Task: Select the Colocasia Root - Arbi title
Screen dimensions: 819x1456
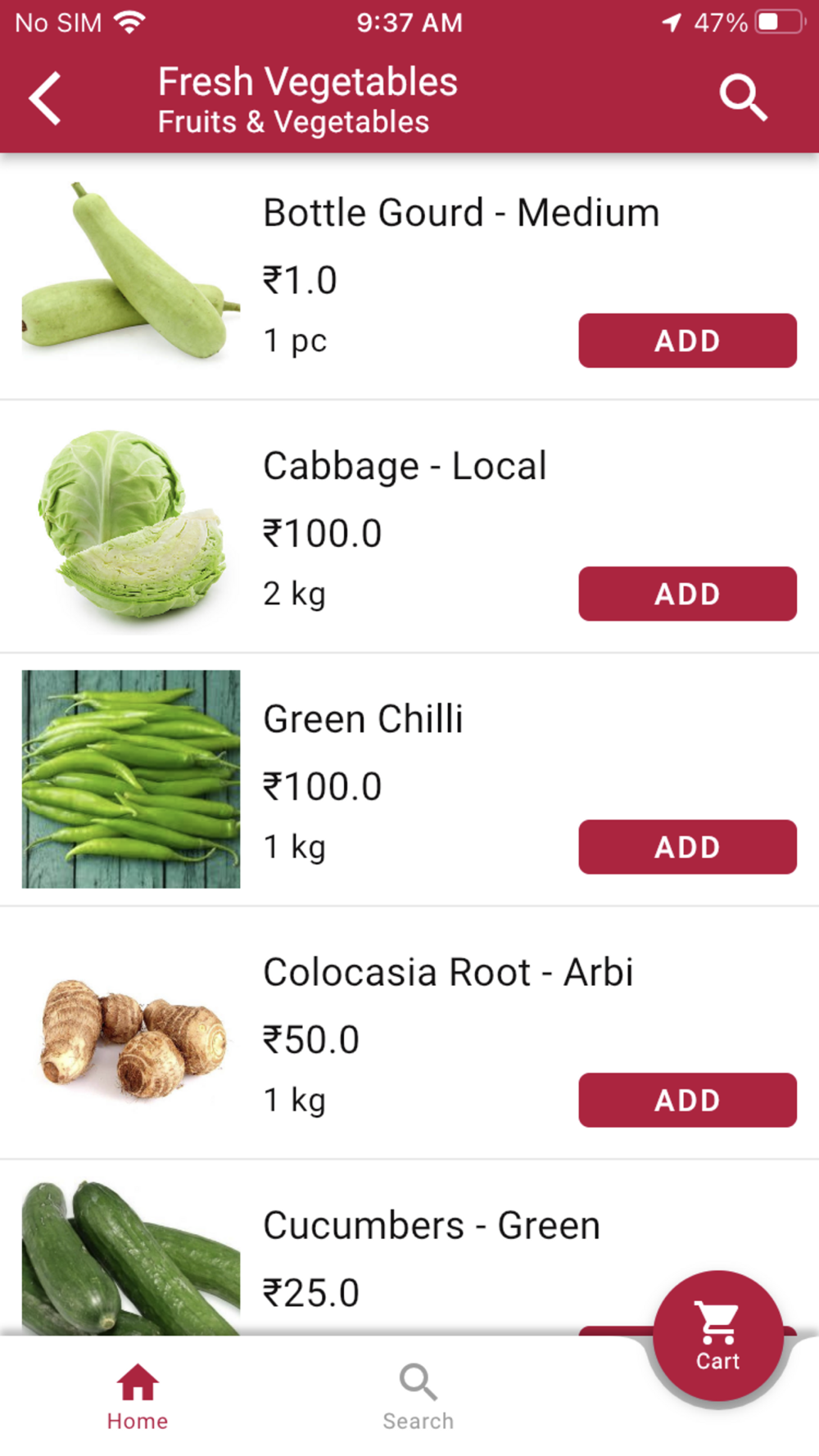Action: coord(448,972)
